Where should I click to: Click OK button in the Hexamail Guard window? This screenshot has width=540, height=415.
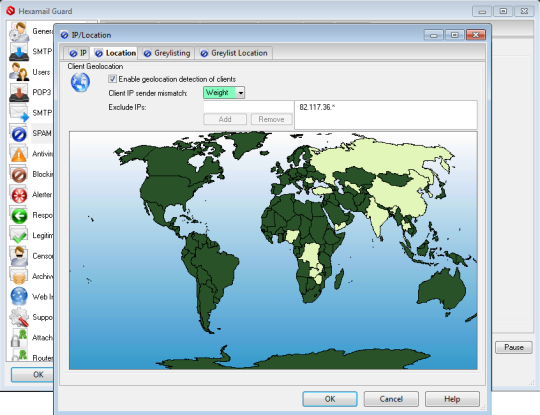click(x=32, y=375)
